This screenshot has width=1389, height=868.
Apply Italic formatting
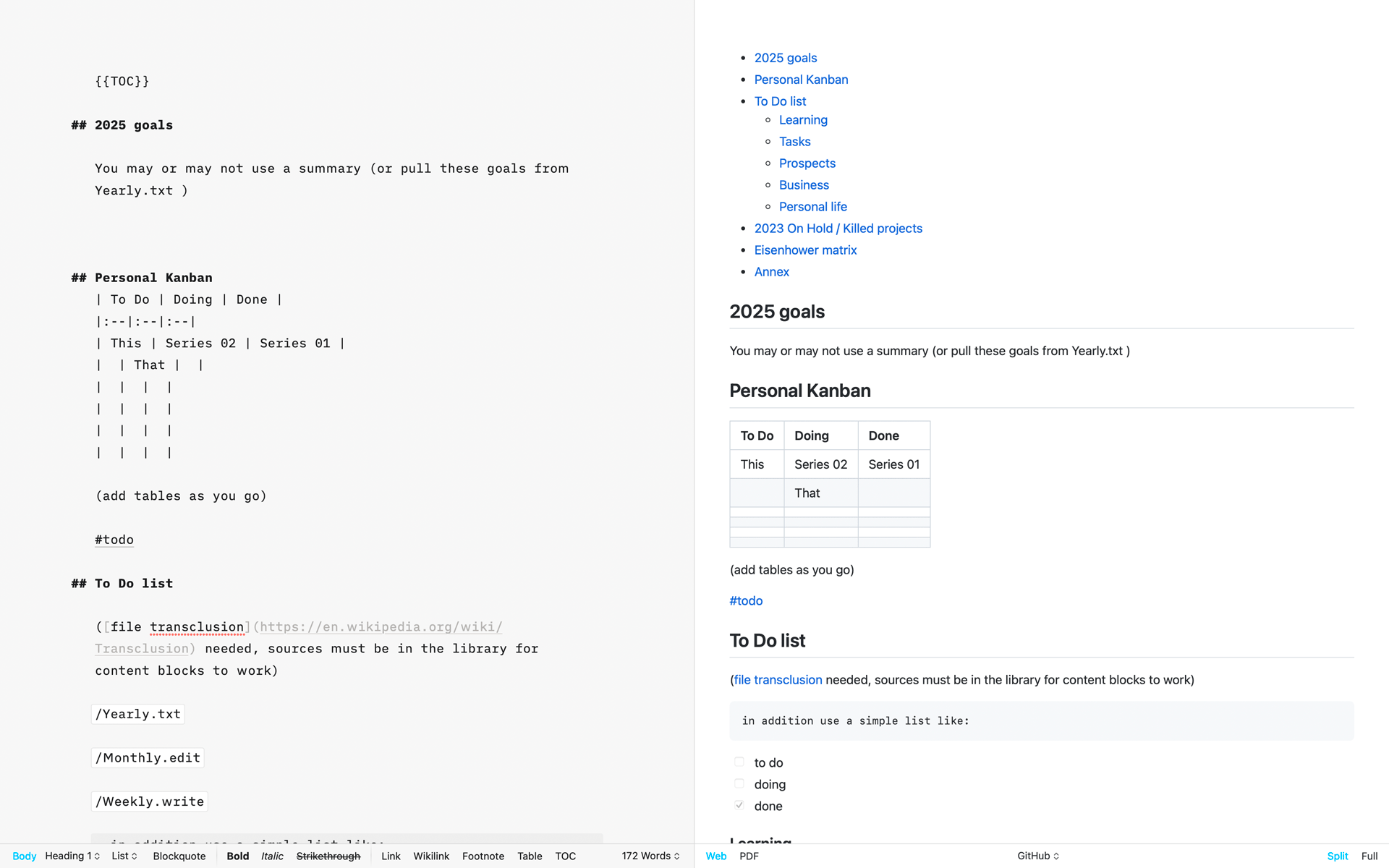272,856
